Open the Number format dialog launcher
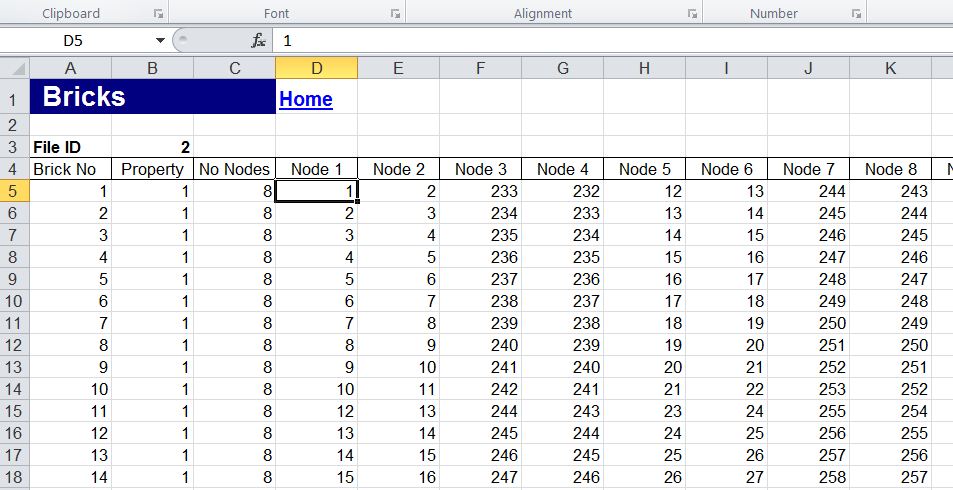953x490 pixels. click(x=856, y=14)
